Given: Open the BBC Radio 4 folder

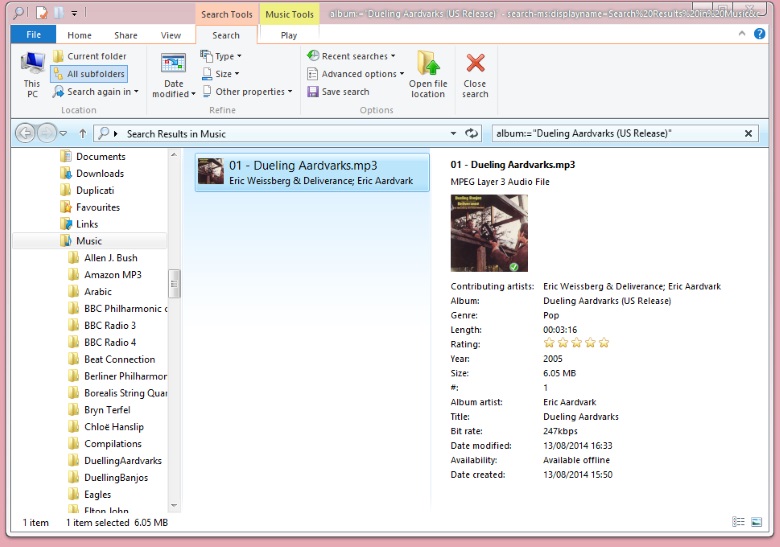Looking at the screenshot, I should pos(102,343).
